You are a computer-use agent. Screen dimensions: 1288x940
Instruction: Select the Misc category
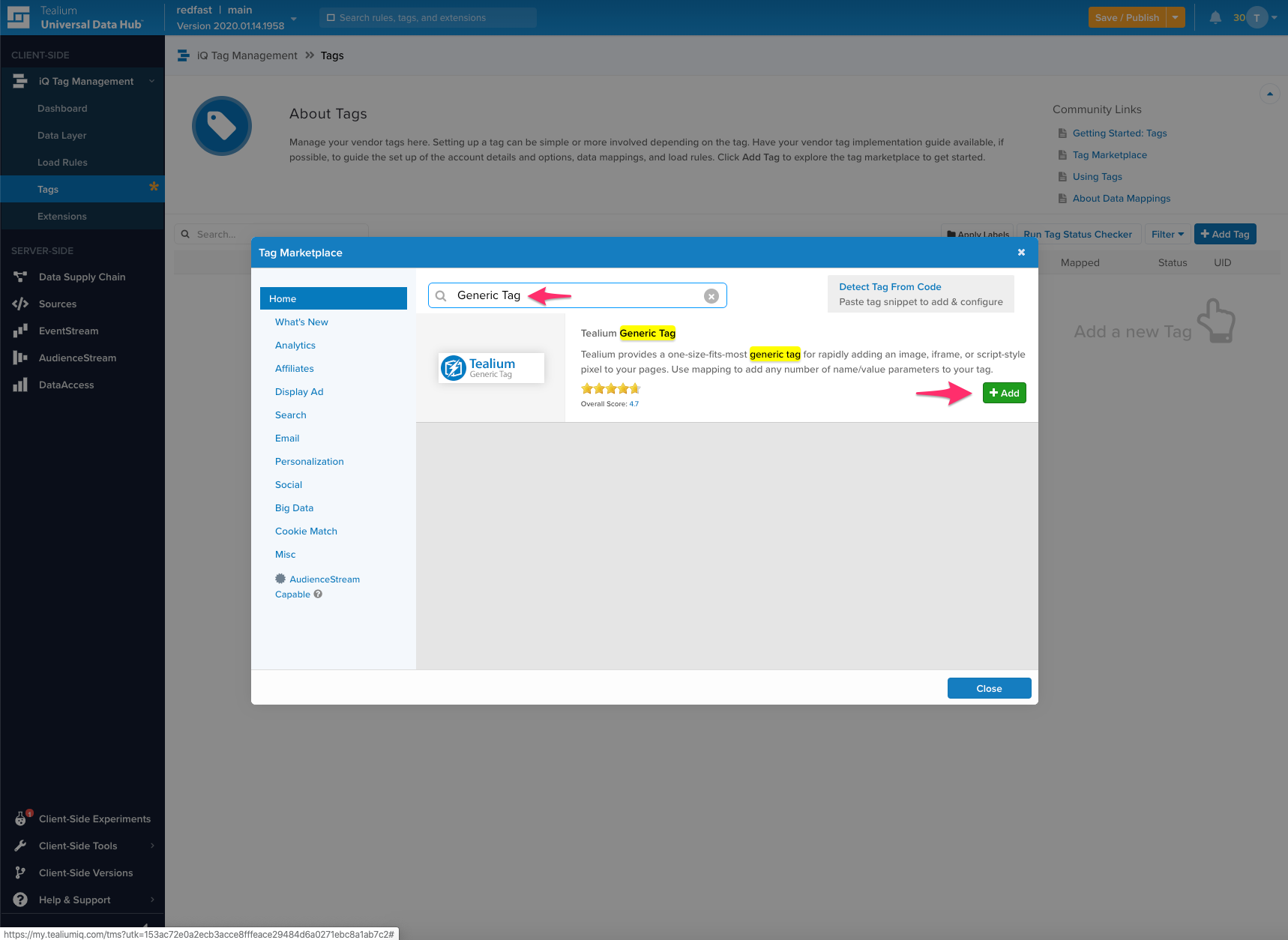click(x=286, y=555)
